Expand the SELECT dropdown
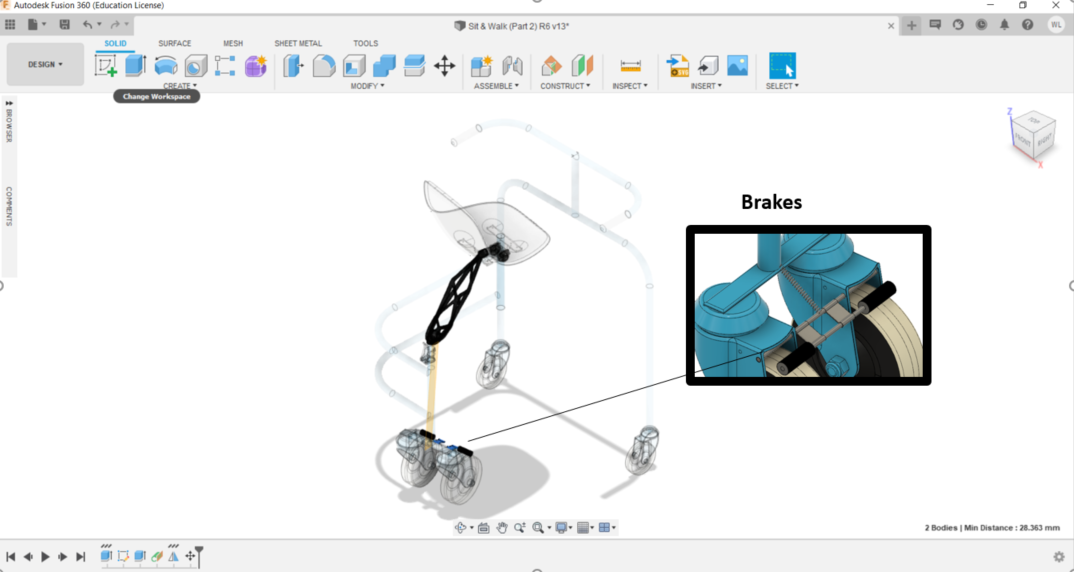 [782, 86]
